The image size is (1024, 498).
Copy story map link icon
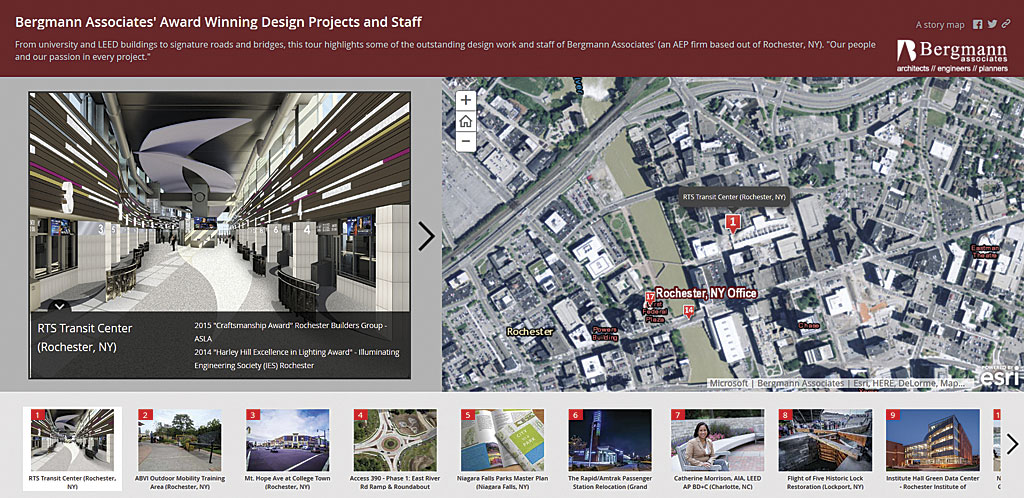tap(1006, 24)
